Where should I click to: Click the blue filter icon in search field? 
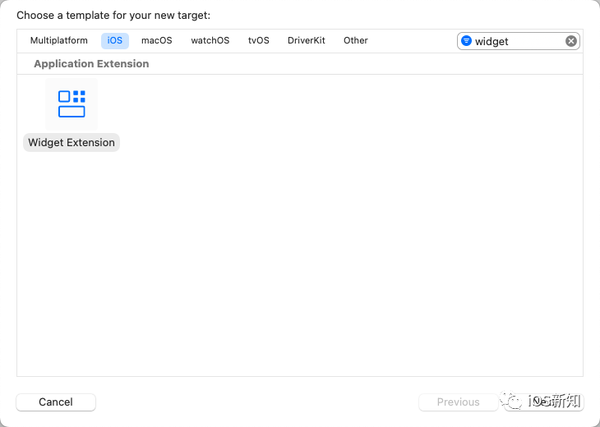pyautogui.click(x=466, y=41)
